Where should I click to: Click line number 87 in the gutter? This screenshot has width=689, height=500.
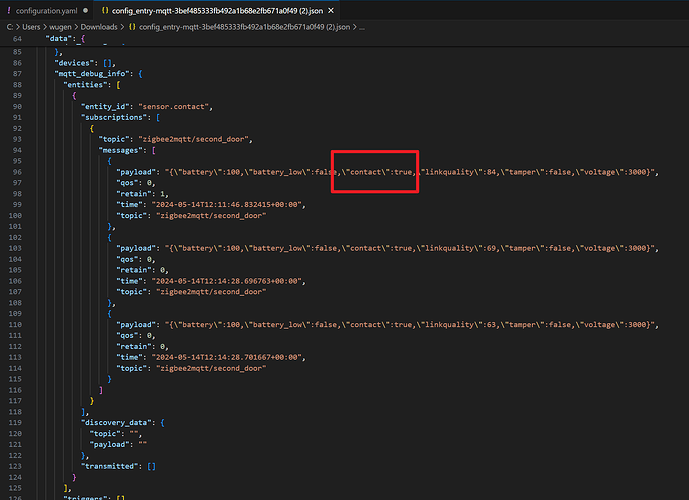tap(17, 74)
